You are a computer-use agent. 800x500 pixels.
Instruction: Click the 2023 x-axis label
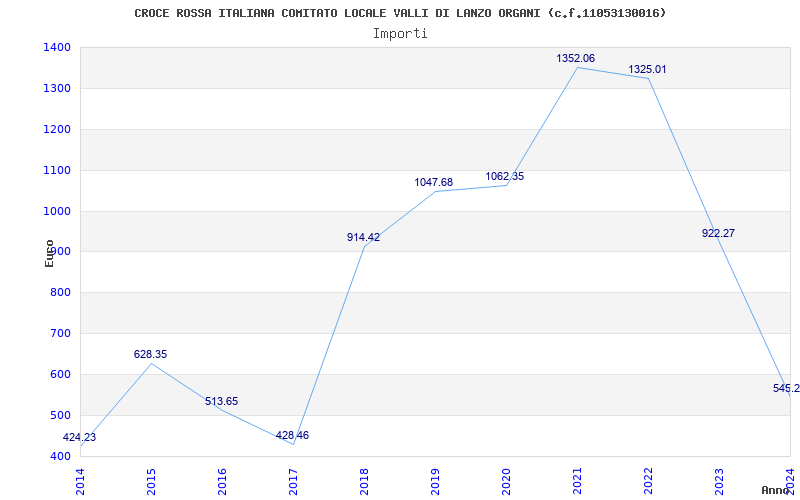719,482
